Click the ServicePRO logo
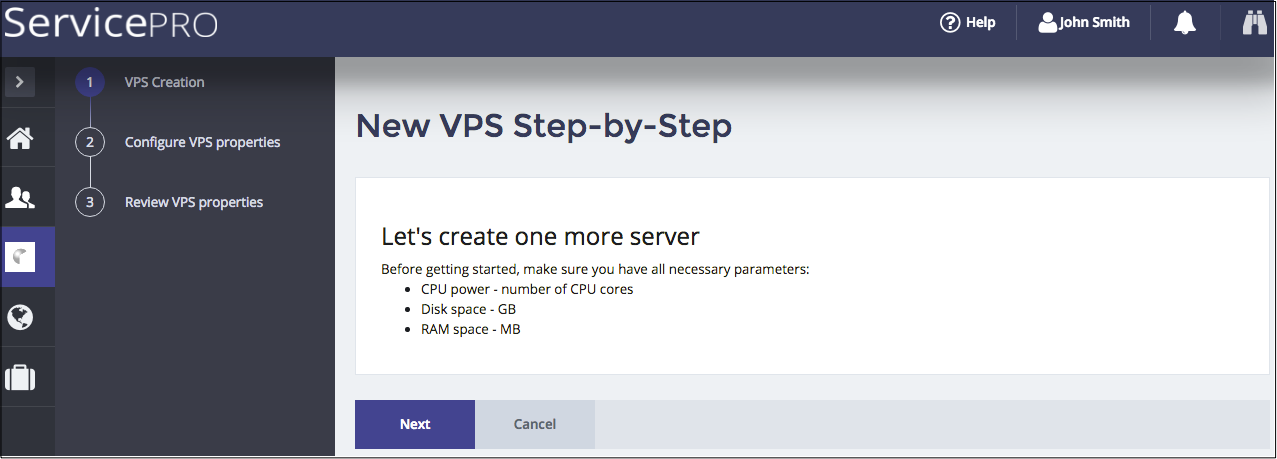 pyautogui.click(x=110, y=23)
